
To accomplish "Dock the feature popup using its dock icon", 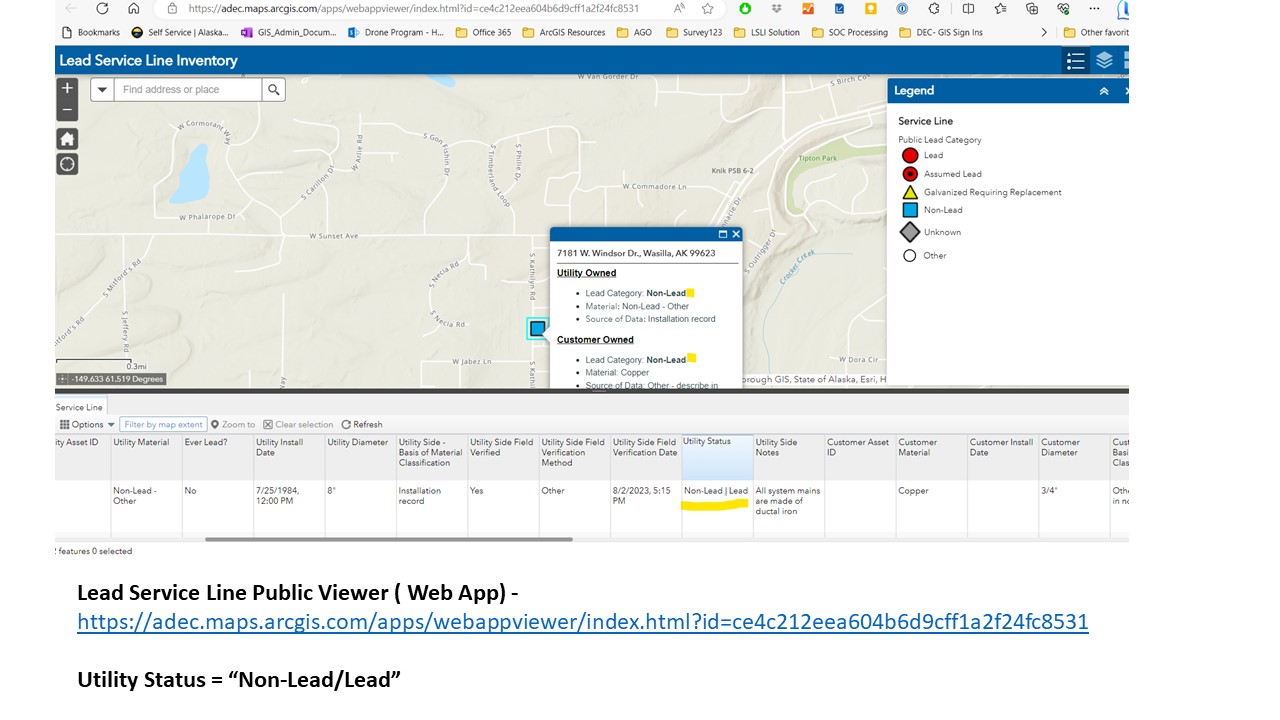I will 723,233.
